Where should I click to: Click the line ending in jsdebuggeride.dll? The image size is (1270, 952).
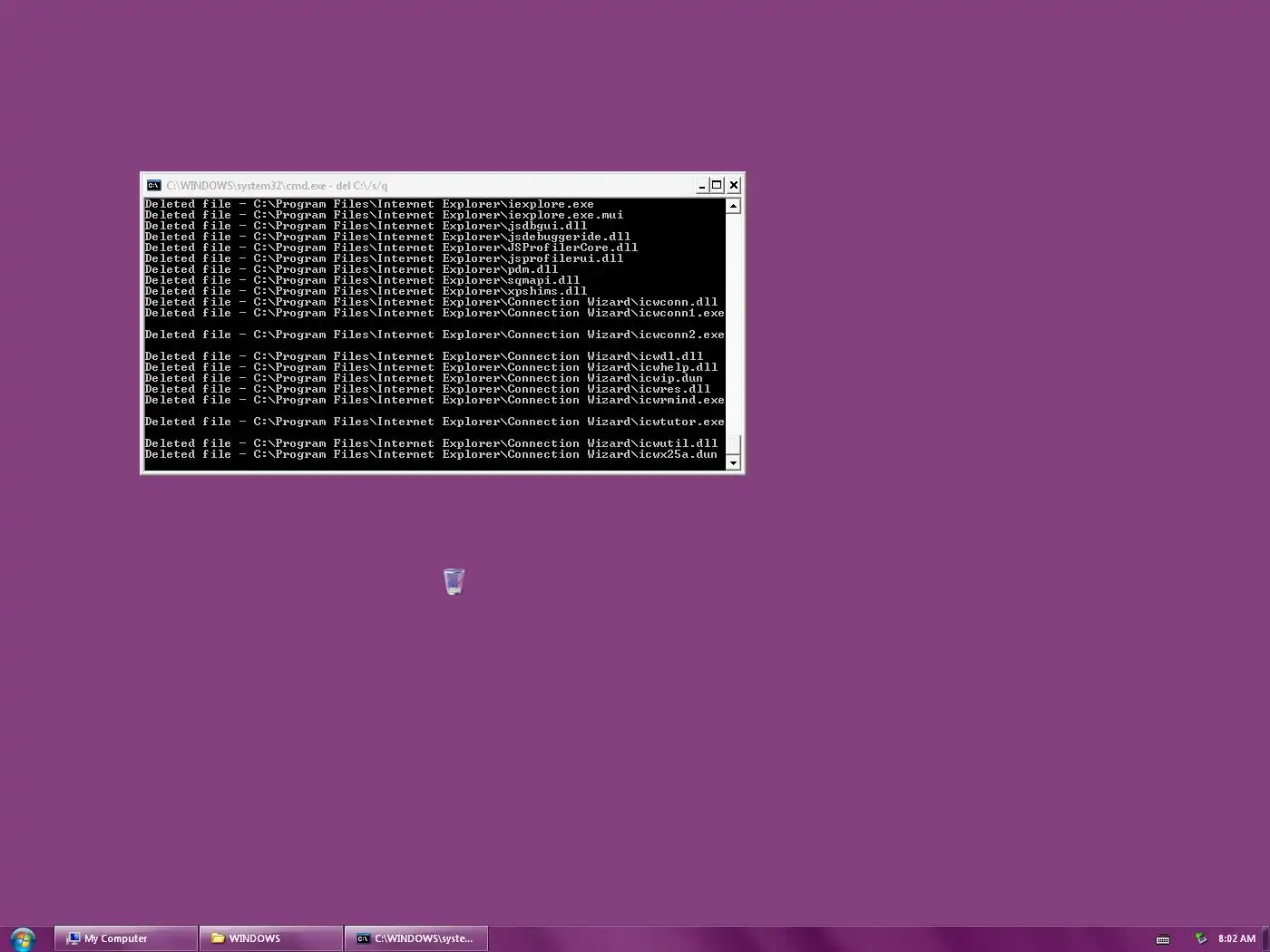(388, 237)
